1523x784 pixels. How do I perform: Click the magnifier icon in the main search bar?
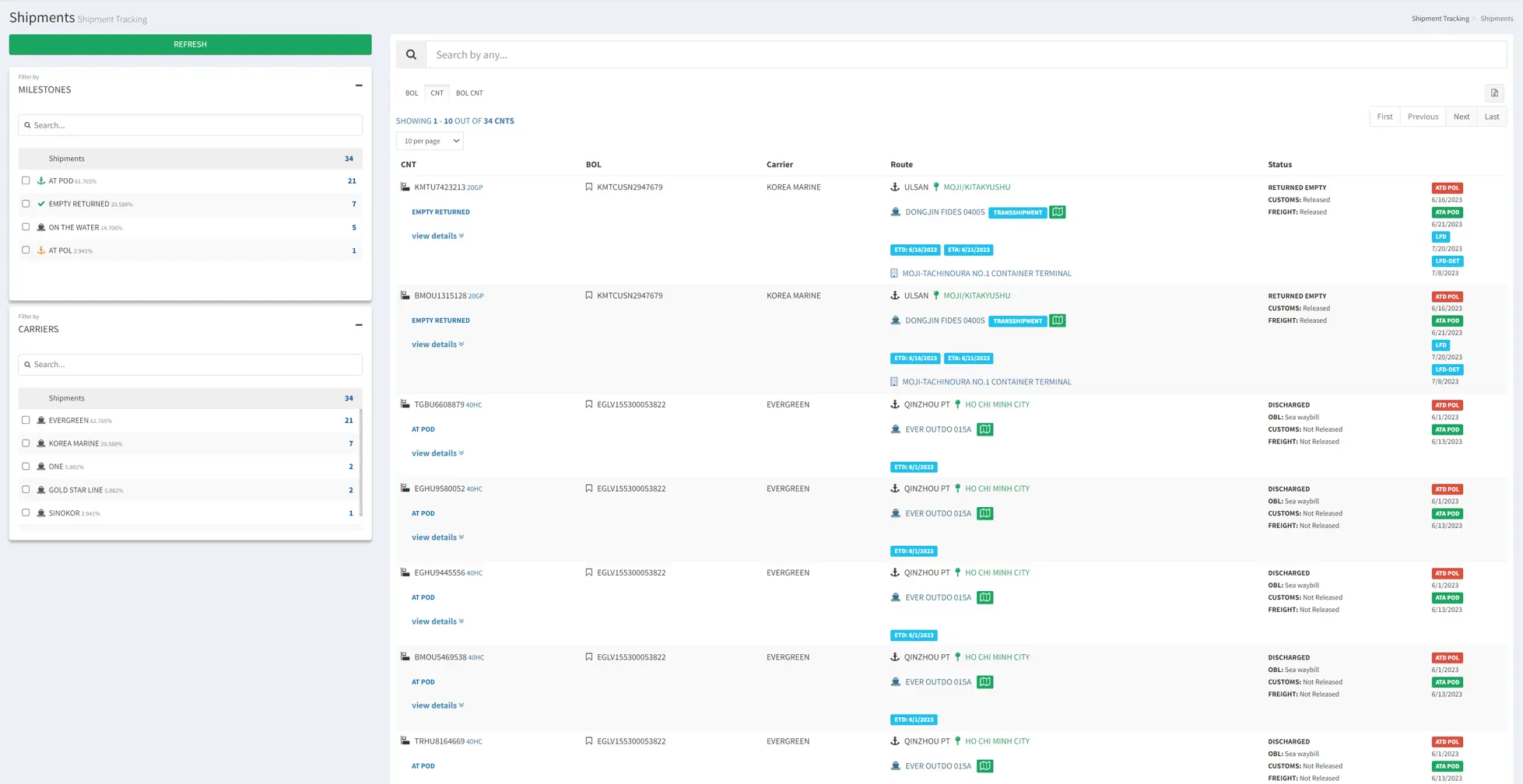click(411, 54)
